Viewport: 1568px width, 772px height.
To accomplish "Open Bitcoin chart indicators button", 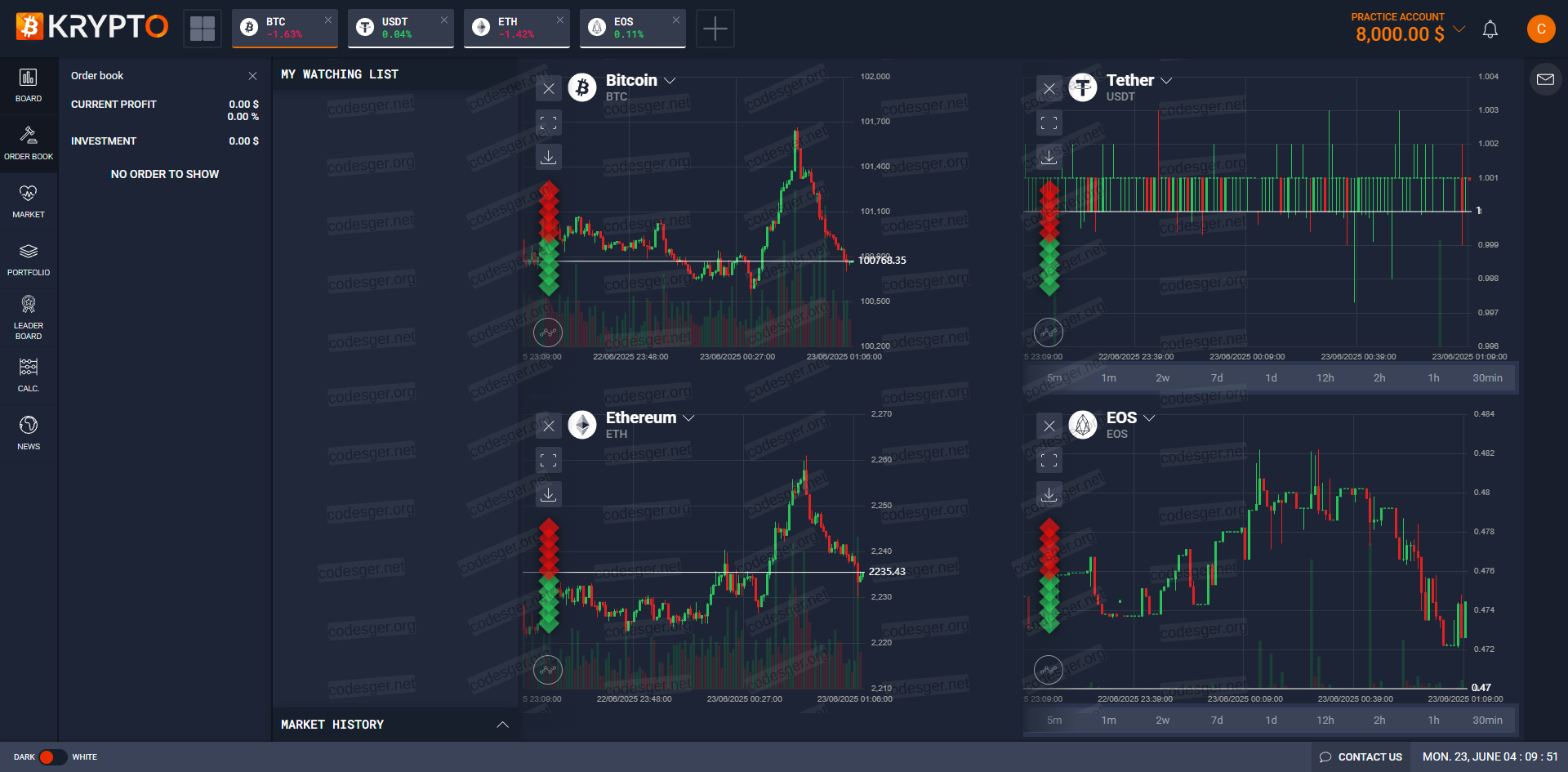I will click(548, 332).
